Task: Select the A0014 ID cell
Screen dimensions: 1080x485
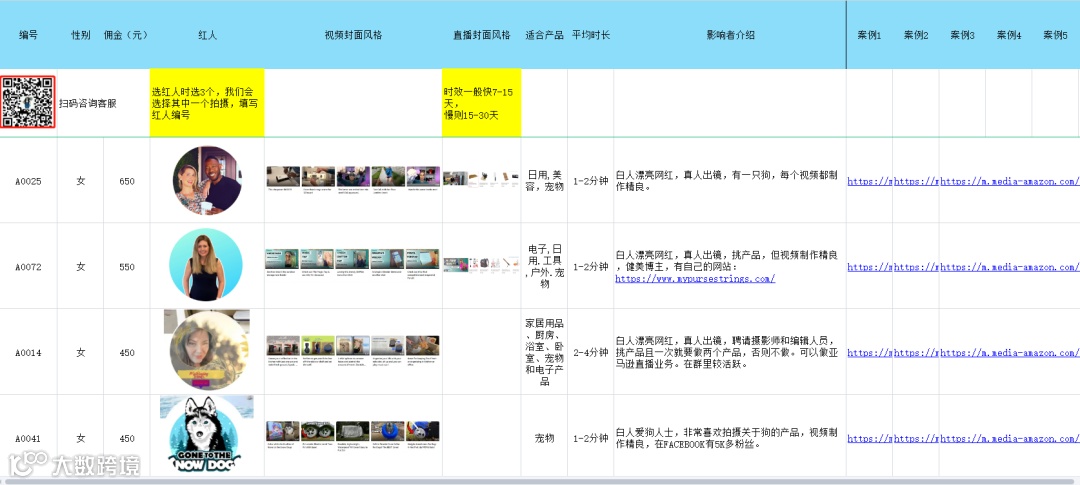Action: (28, 353)
